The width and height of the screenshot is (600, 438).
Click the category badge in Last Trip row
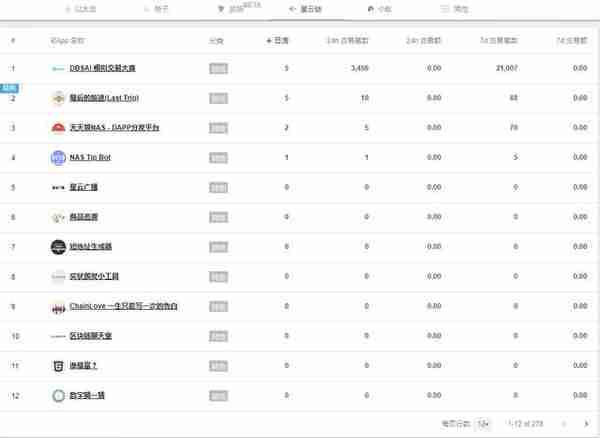coord(218,98)
